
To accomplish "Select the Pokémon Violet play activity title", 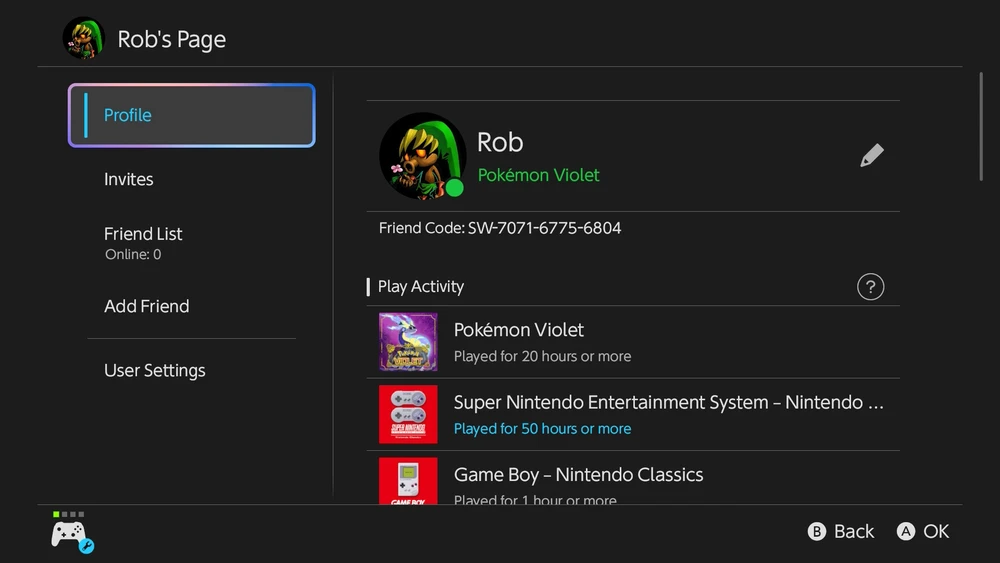I will pyautogui.click(x=518, y=330).
